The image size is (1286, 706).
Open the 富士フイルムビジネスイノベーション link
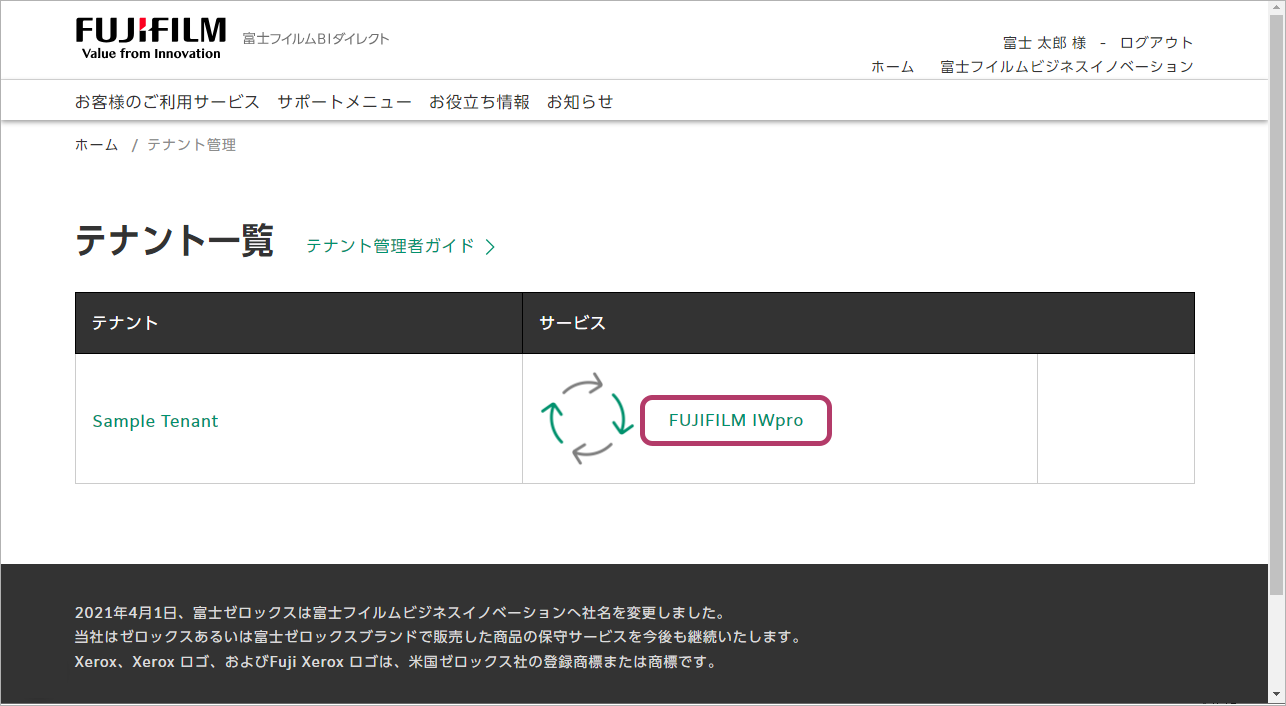[1067, 67]
